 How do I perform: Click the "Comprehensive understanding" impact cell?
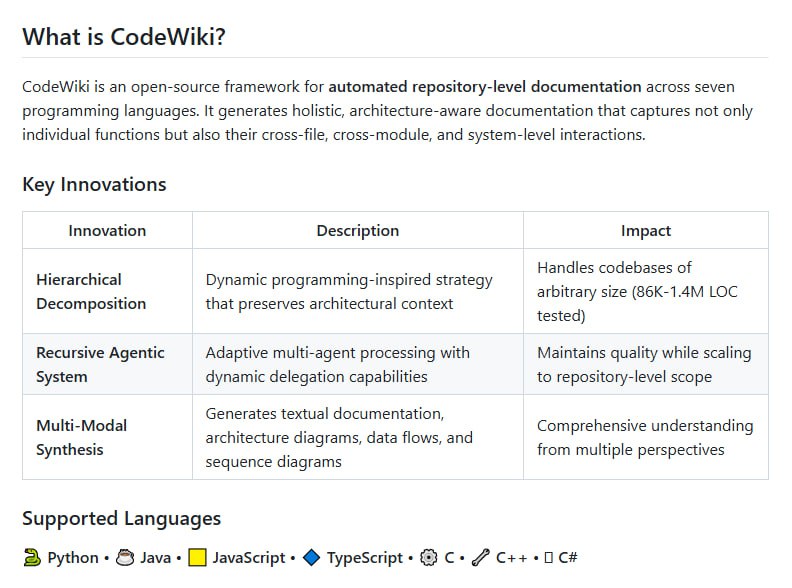(x=644, y=437)
